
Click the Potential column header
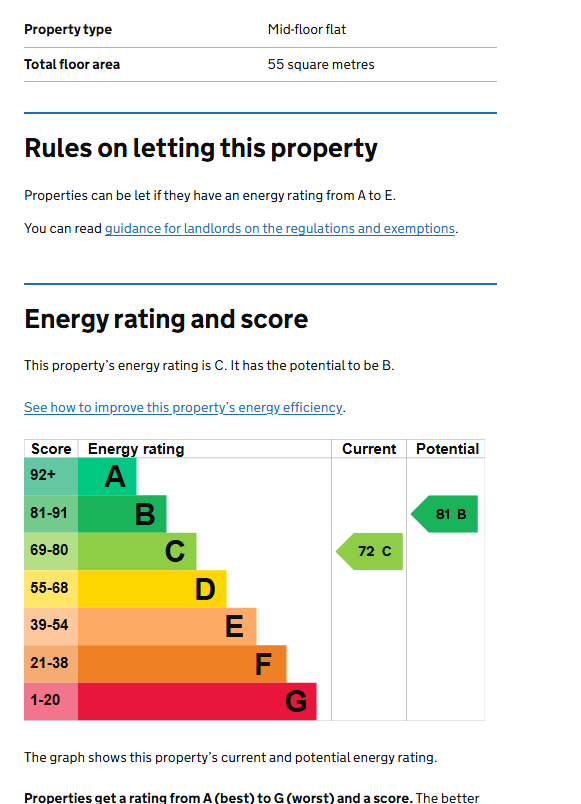[447, 449]
